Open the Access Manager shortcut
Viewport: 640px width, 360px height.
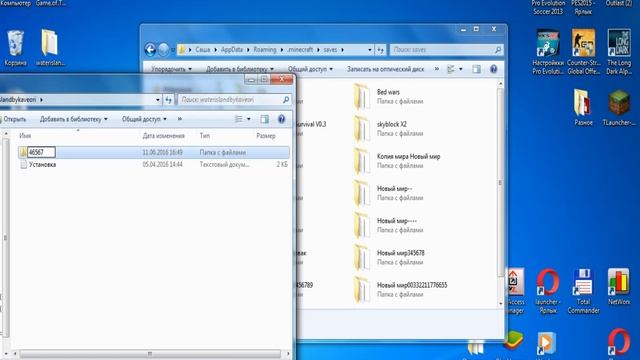pyautogui.click(x=515, y=291)
